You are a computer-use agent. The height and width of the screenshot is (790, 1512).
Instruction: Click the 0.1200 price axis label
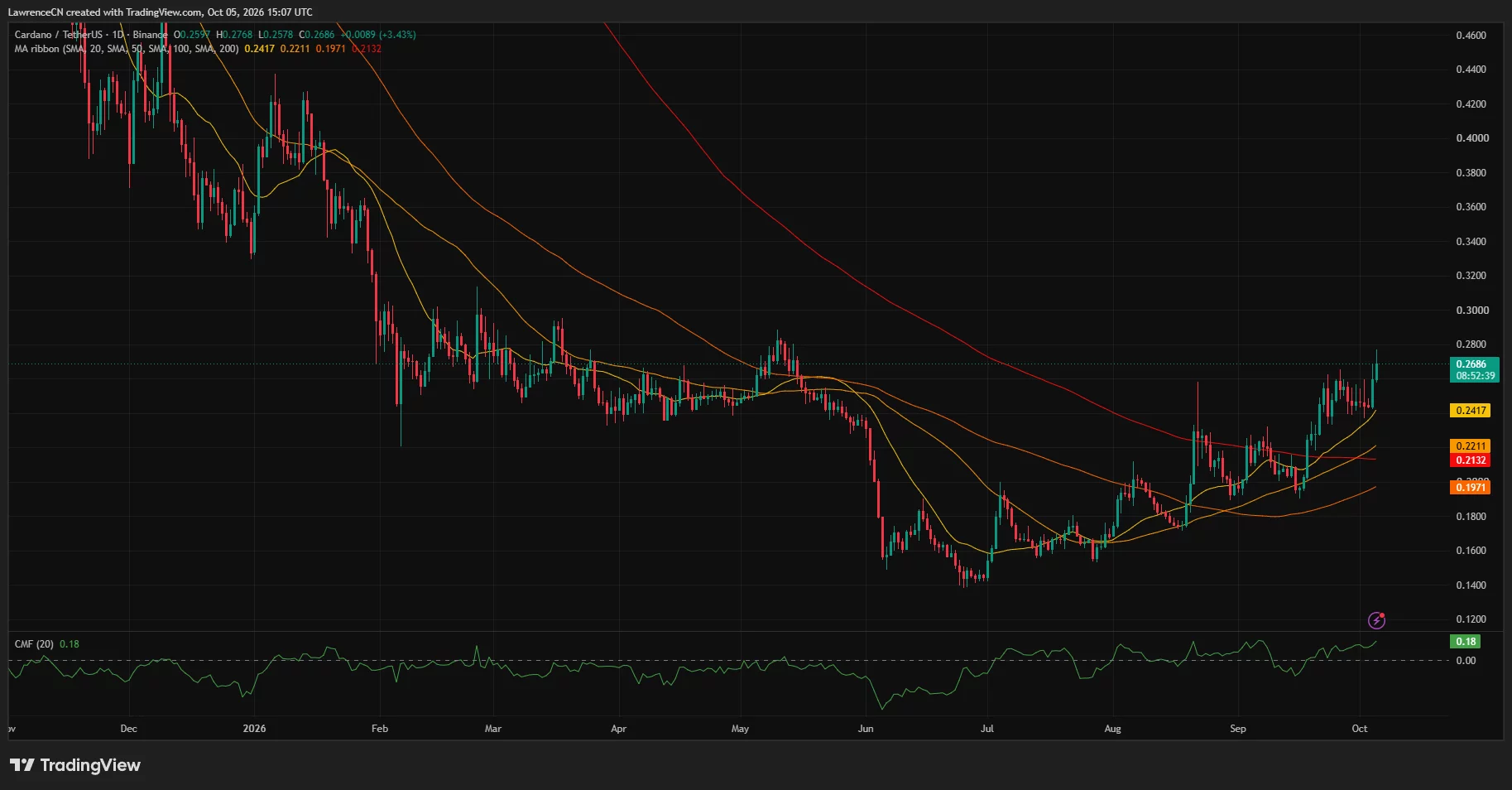[x=1471, y=619]
